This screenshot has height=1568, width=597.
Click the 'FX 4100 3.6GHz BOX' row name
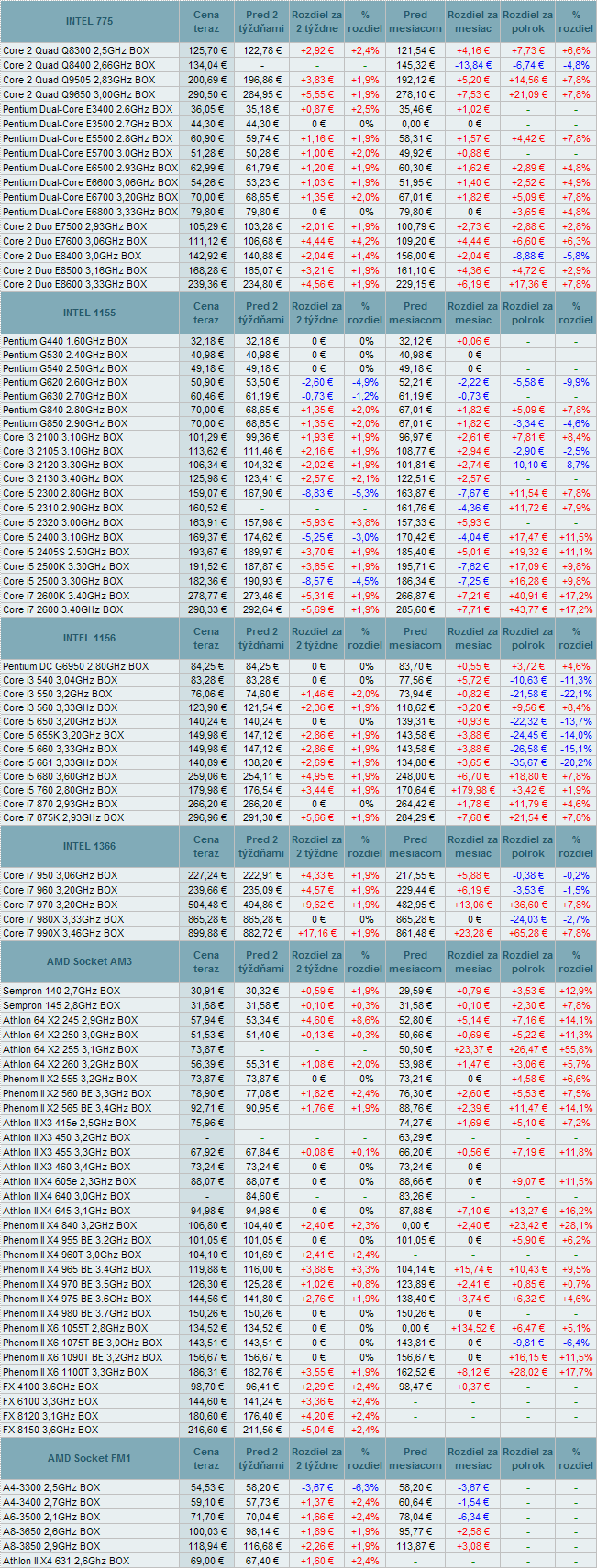pos(50,1387)
